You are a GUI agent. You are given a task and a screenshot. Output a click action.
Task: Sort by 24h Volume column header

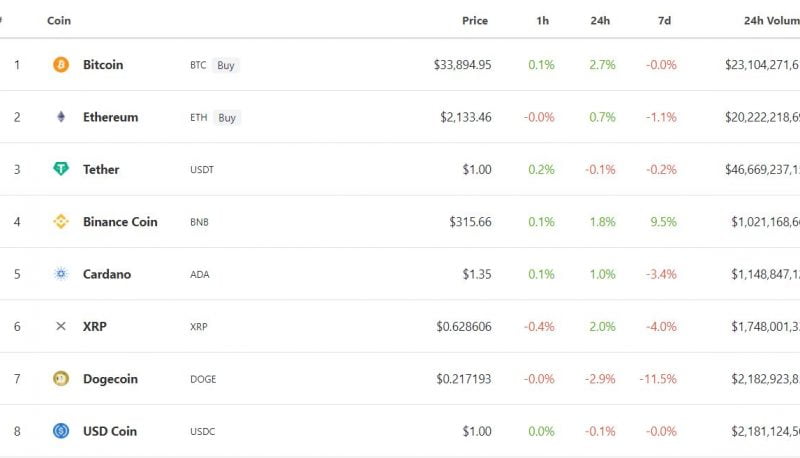coord(771,20)
